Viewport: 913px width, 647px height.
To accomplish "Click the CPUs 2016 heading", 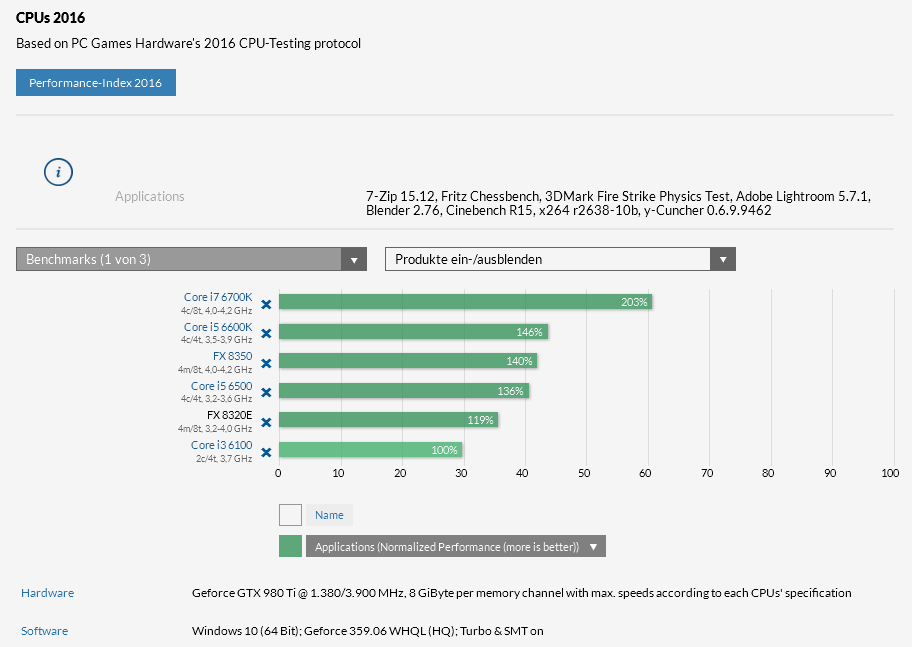I will 50,18.
